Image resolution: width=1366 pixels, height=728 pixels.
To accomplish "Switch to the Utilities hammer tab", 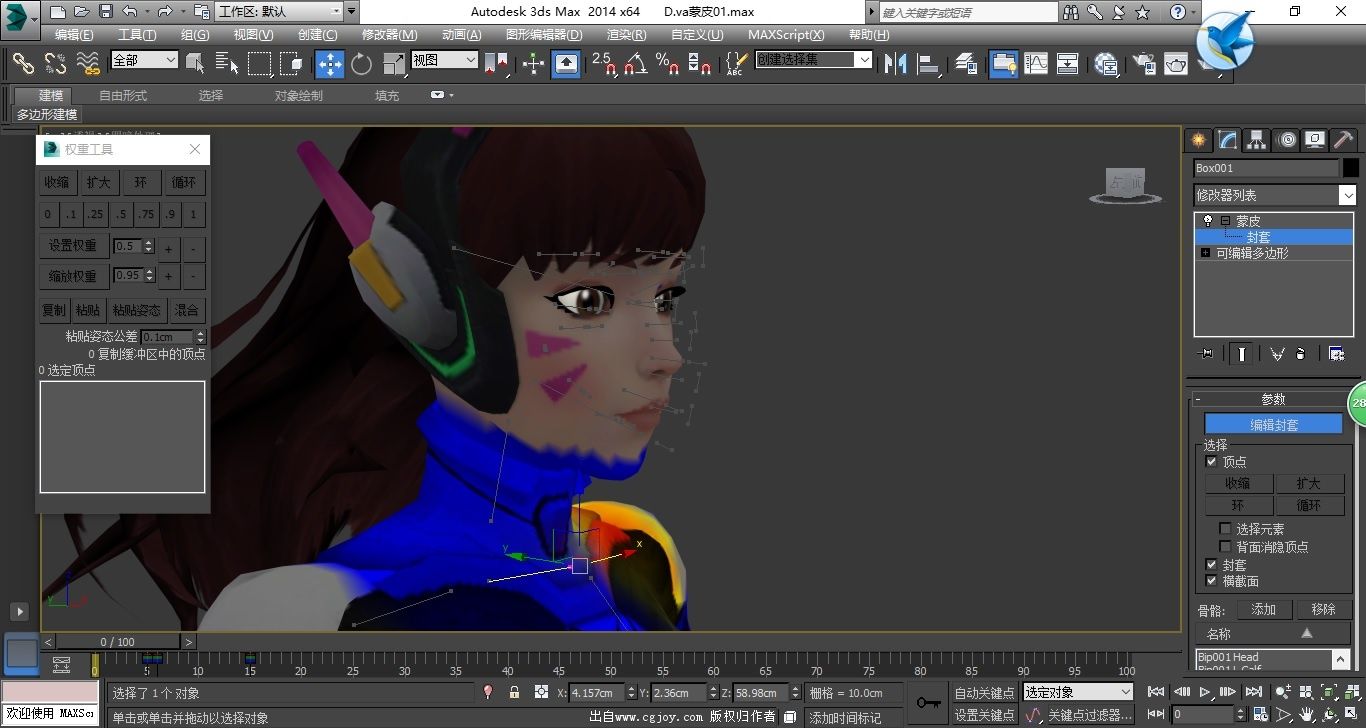I will coord(1345,140).
